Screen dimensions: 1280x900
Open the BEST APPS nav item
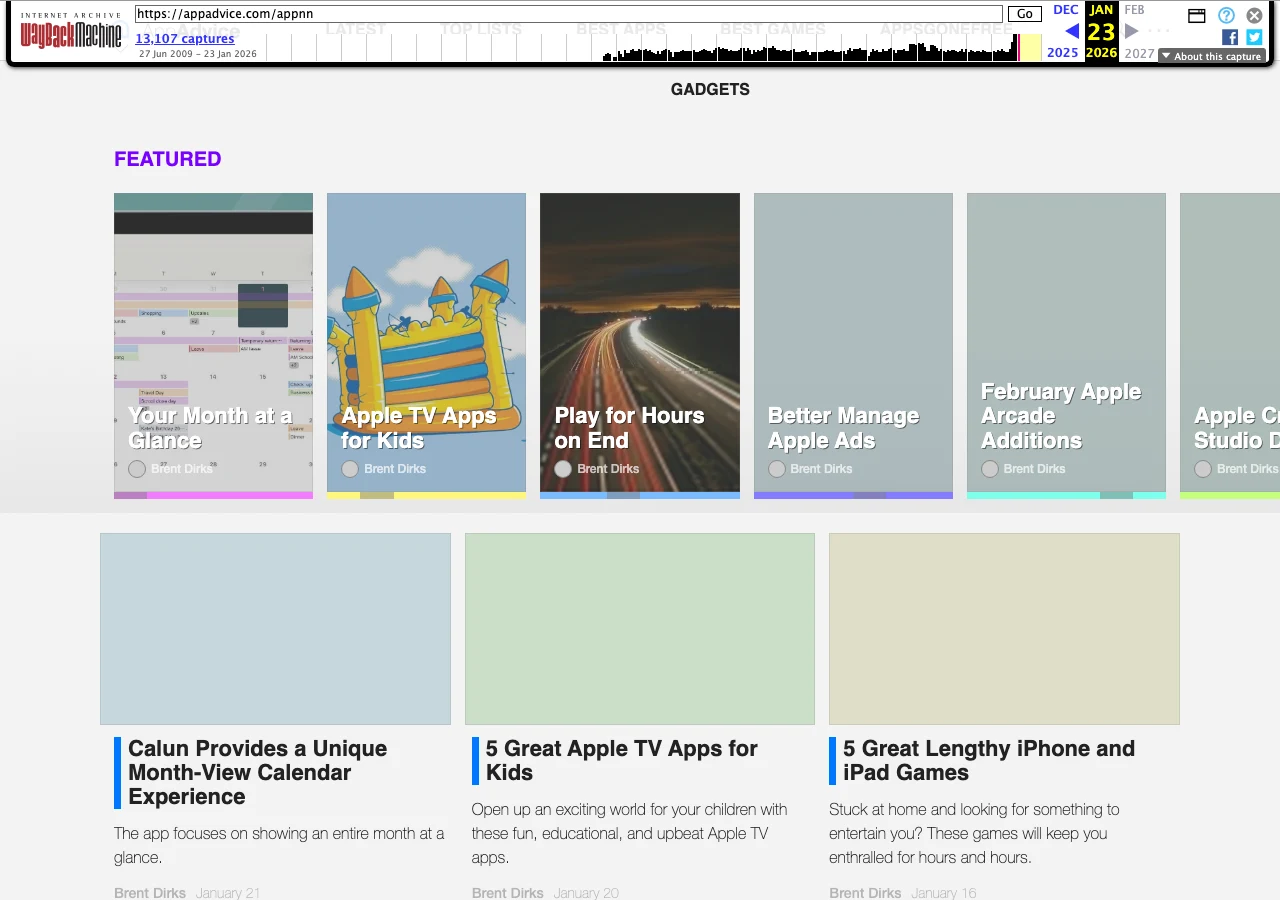[x=621, y=29]
